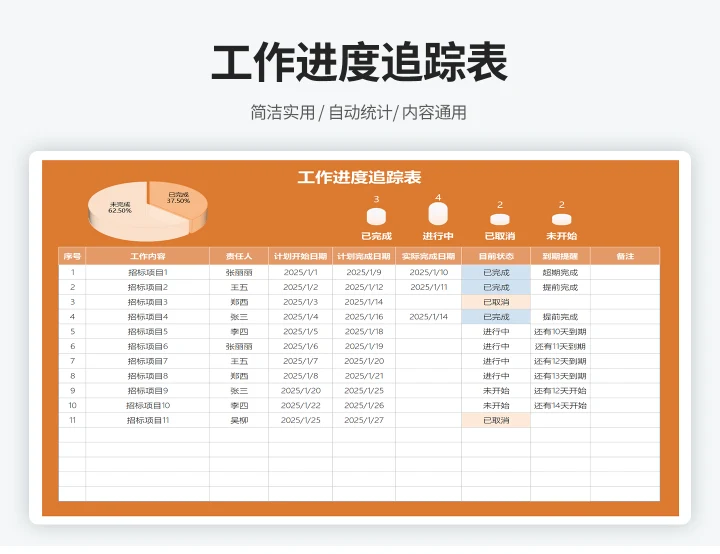This screenshot has width=720, height=554.
Task: Click the actual finish date 2025/1/10
Action: (x=428, y=272)
